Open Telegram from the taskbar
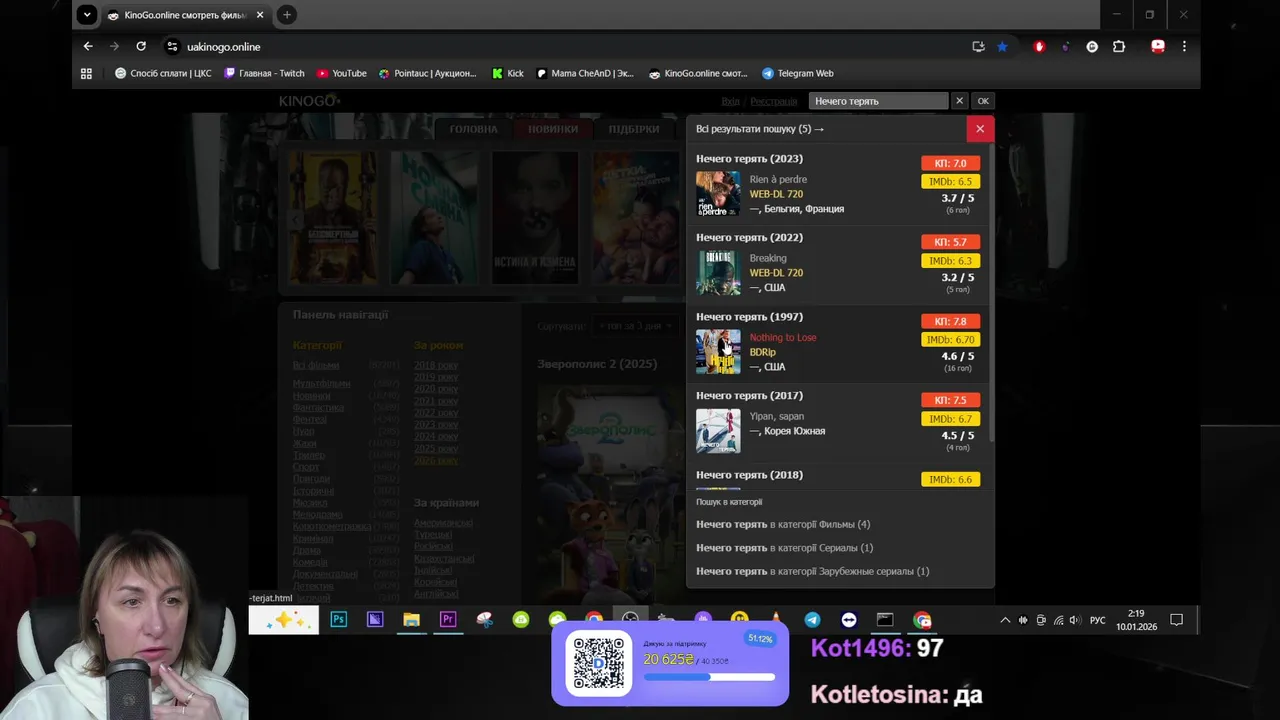This screenshot has width=1280, height=720. click(x=812, y=620)
